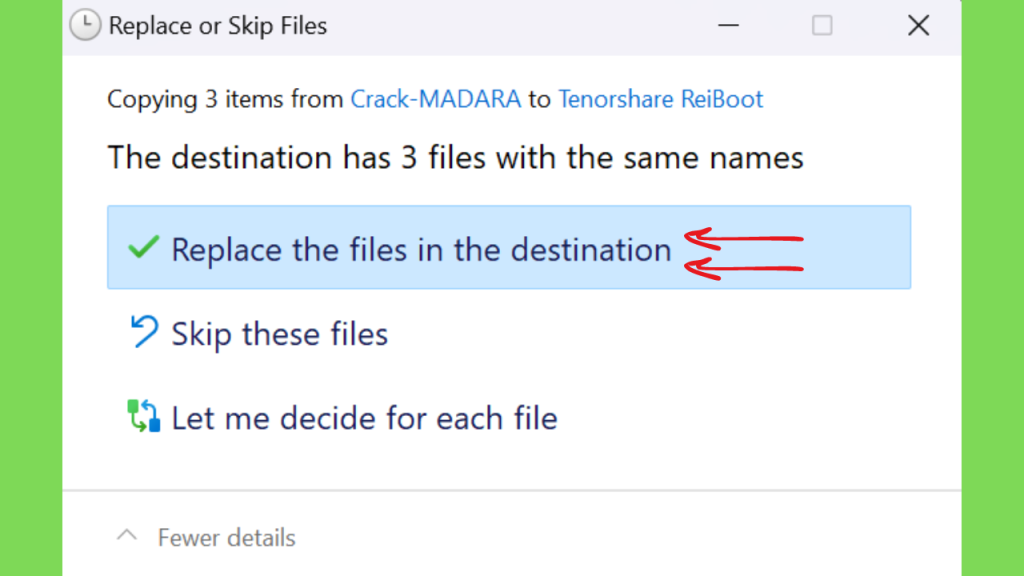Click the blue undo arrow skip icon
The image size is (1024, 576).
pyautogui.click(x=144, y=331)
